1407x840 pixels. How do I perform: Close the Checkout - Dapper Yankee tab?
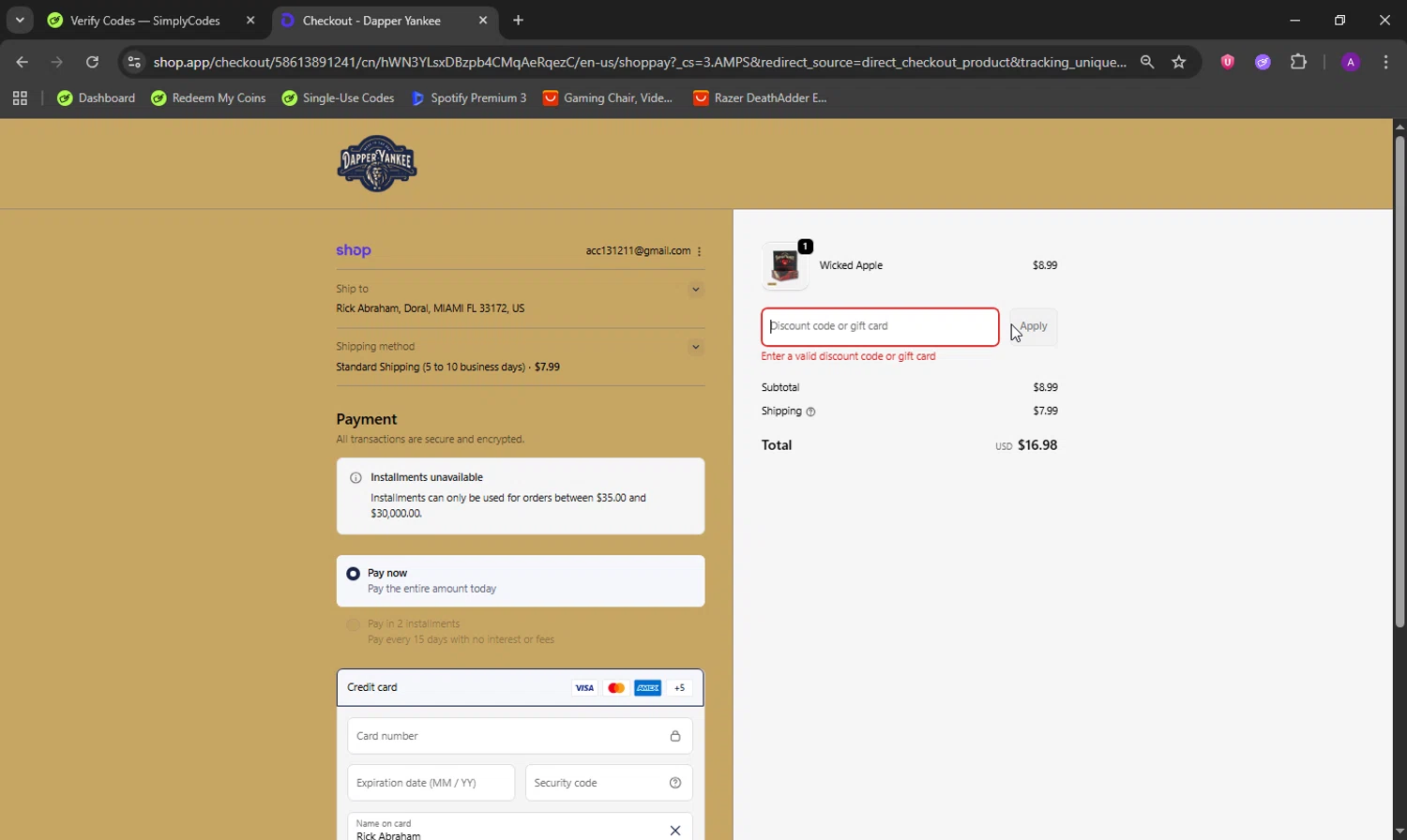coord(483,20)
